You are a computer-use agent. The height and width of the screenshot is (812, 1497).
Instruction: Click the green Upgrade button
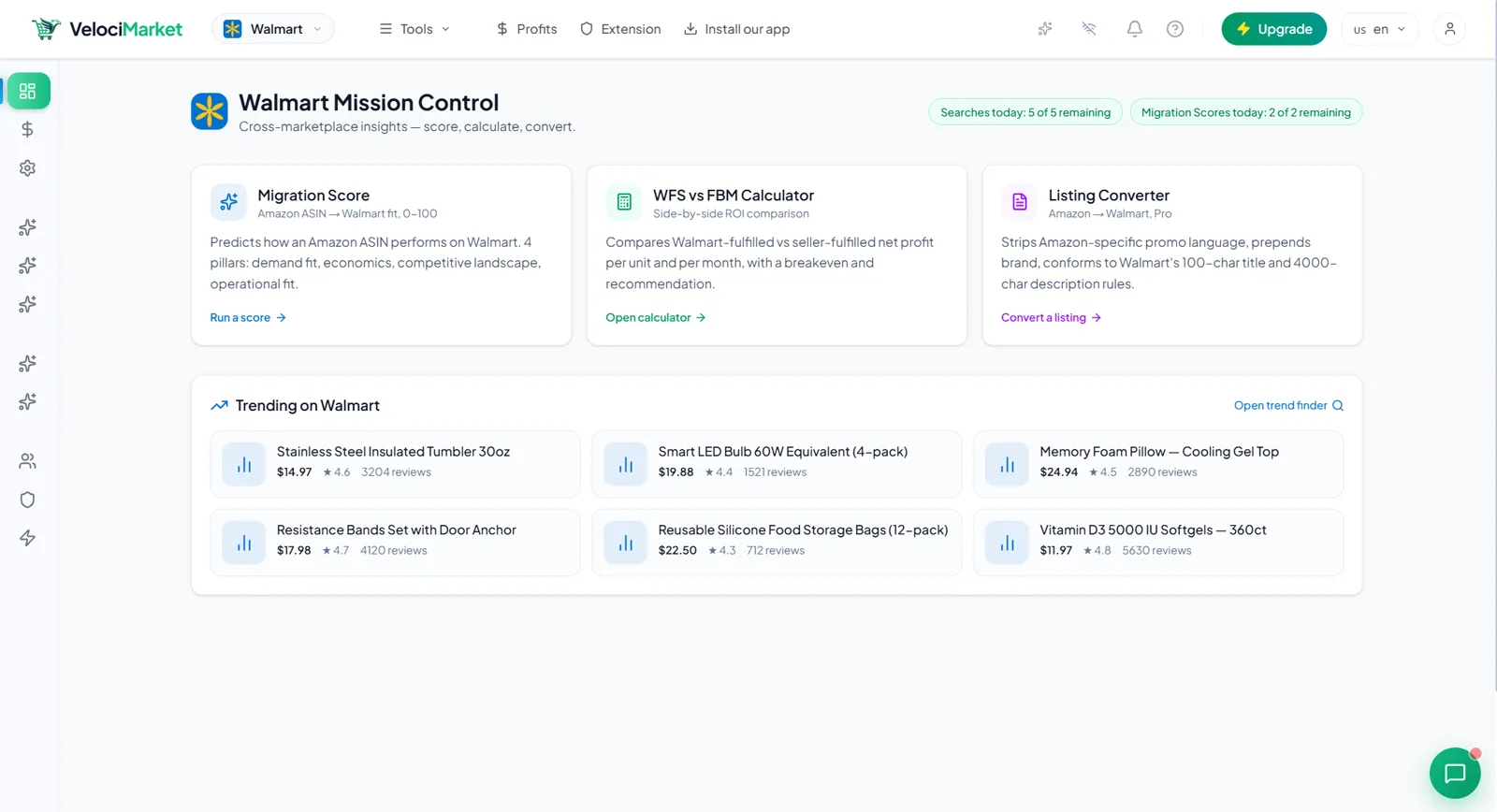1273,29
